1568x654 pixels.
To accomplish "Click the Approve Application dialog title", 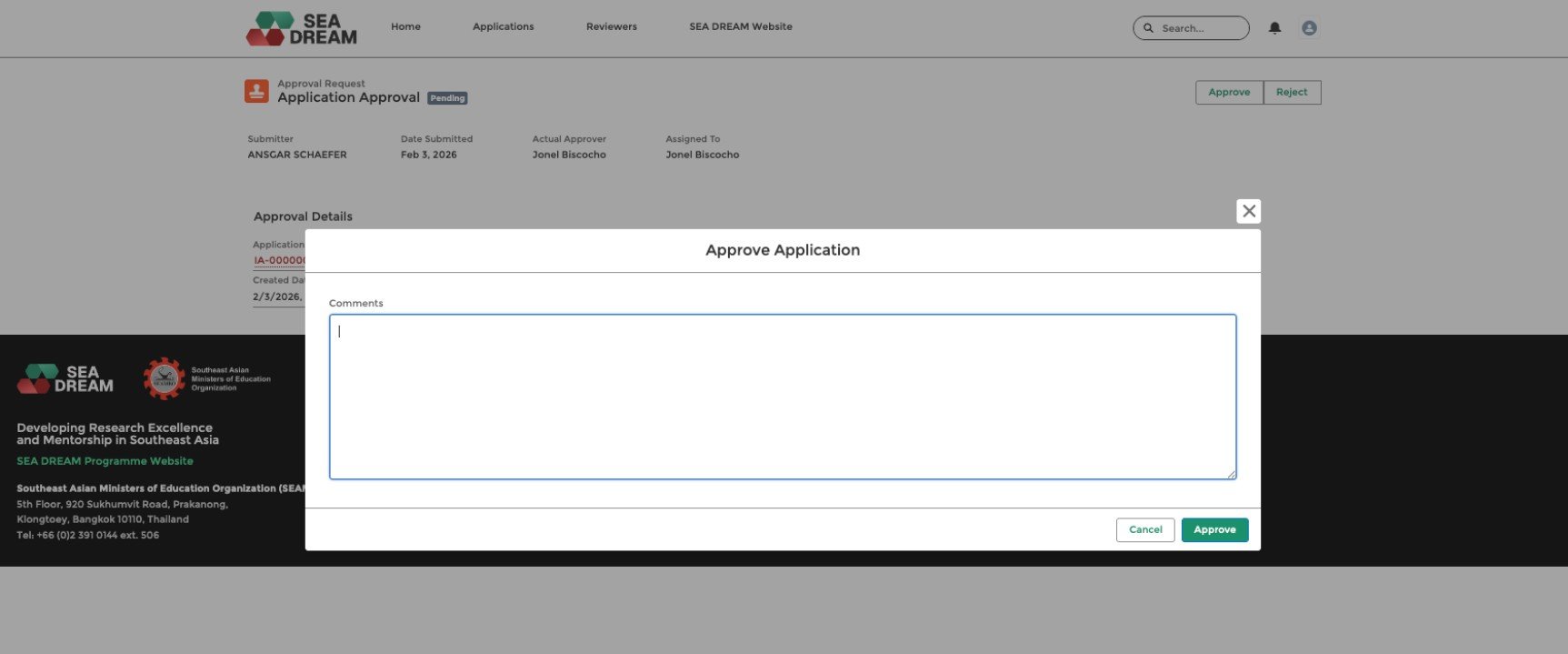I will [783, 250].
